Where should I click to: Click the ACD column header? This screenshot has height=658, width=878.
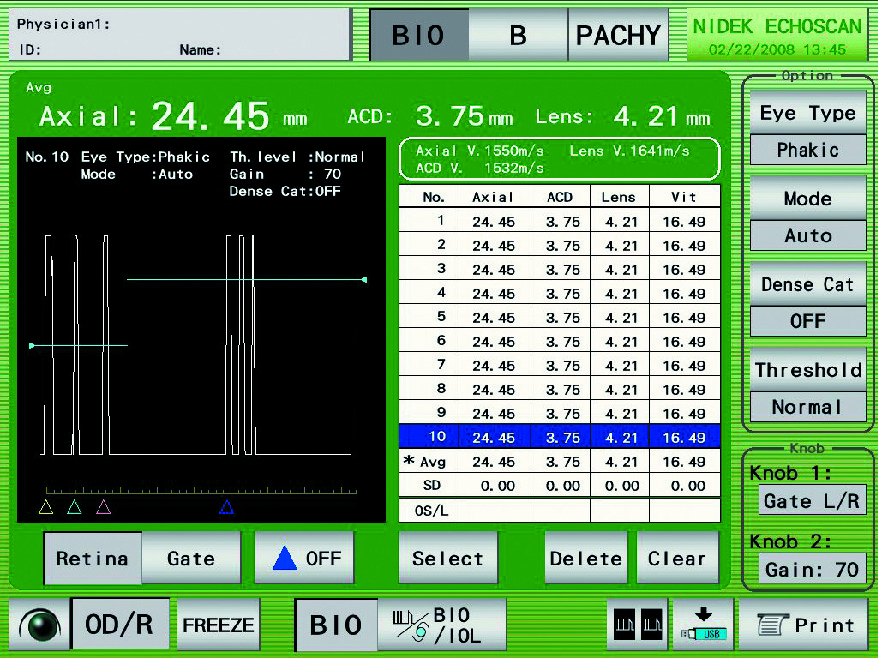point(560,197)
